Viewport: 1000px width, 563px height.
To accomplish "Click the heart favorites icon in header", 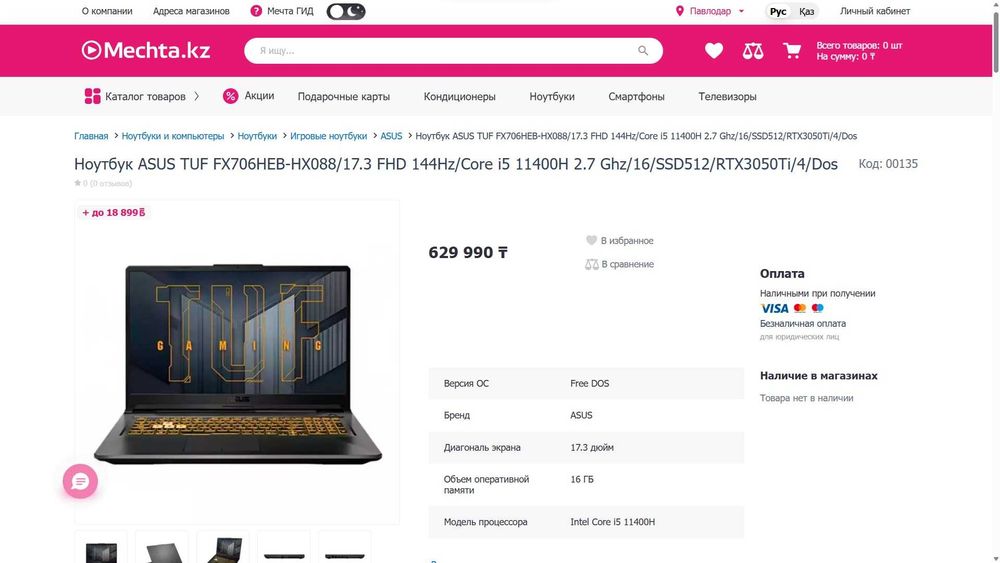I will [714, 50].
